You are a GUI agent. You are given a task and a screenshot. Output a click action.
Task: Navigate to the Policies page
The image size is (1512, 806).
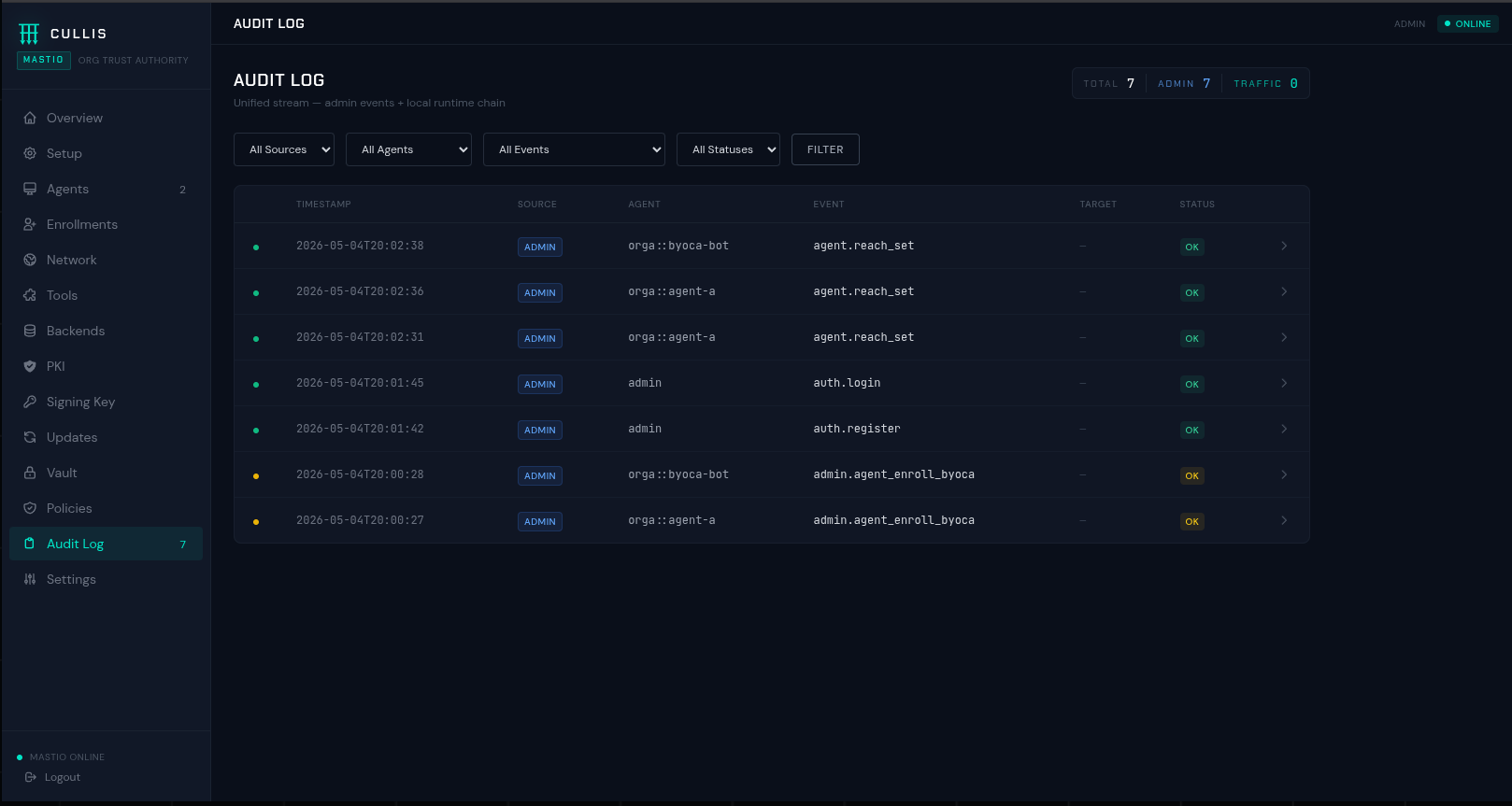pyautogui.click(x=106, y=508)
